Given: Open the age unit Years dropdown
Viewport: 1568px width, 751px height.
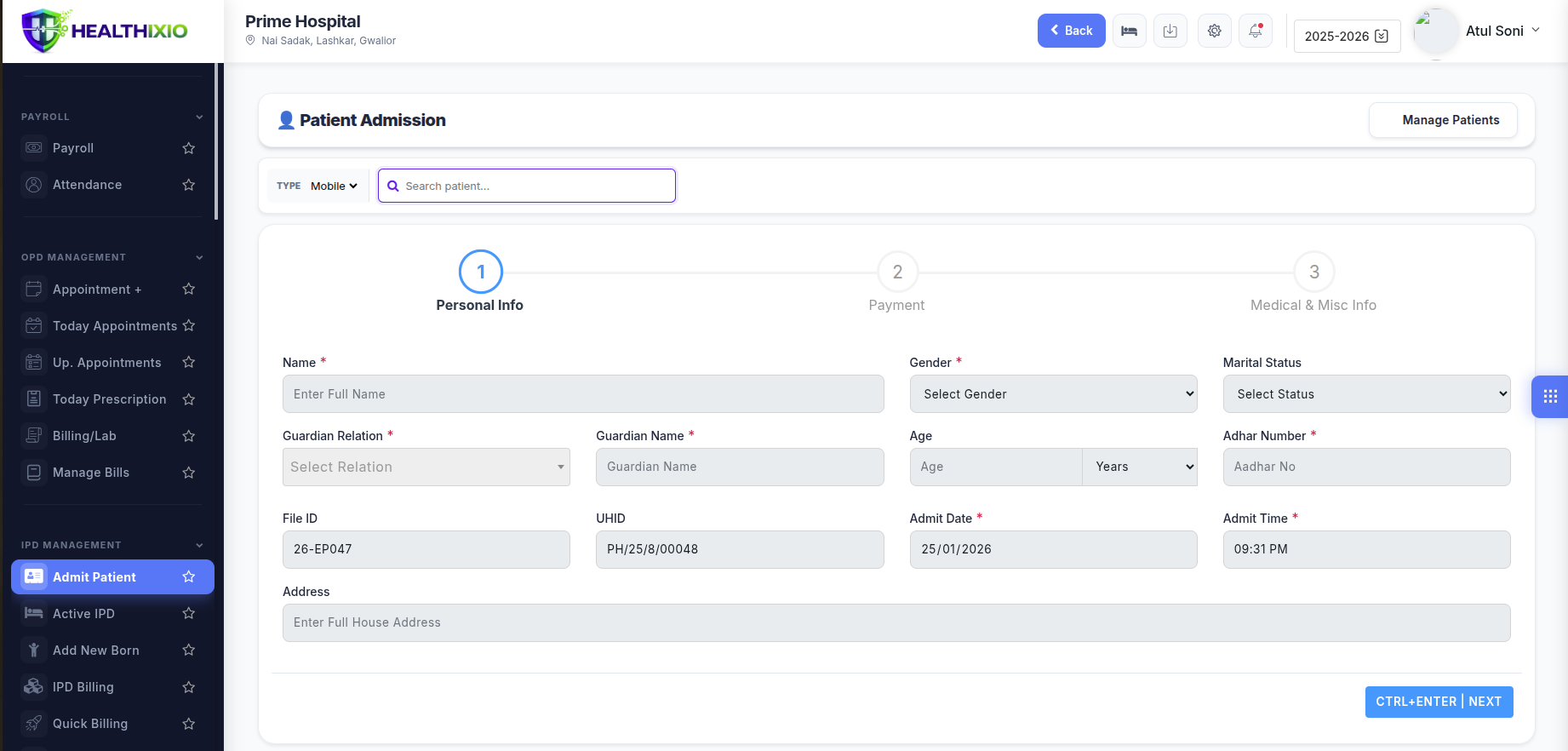Looking at the screenshot, I should (1140, 467).
